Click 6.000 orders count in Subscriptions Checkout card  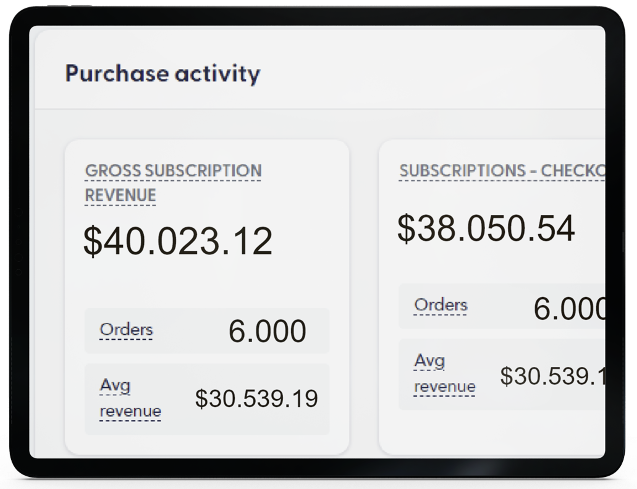569,308
